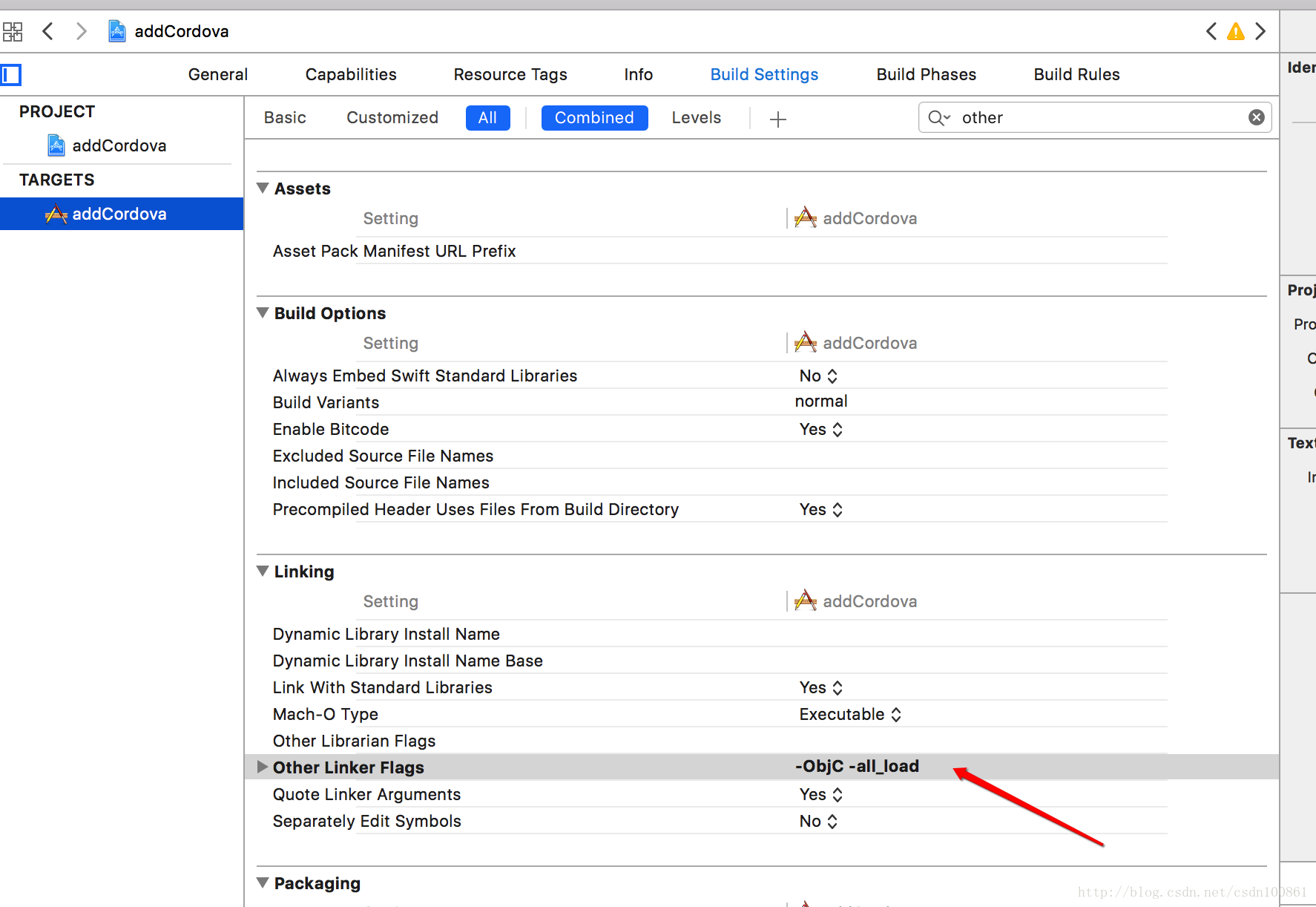Collapse the Build Options section
This screenshot has height=907, width=1316.
(263, 313)
